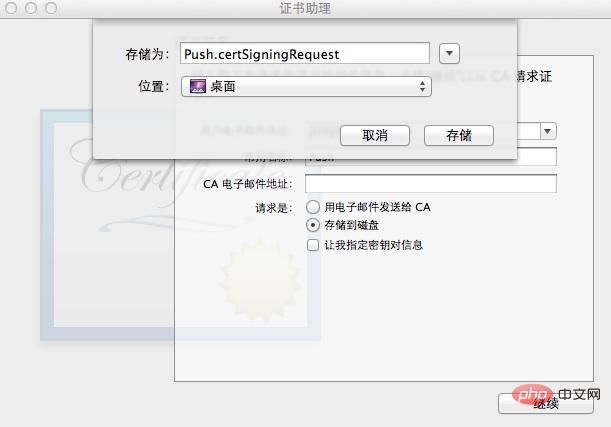Click the up-down stepper arrows on location popup
The width and height of the screenshot is (611, 427).
coord(422,86)
